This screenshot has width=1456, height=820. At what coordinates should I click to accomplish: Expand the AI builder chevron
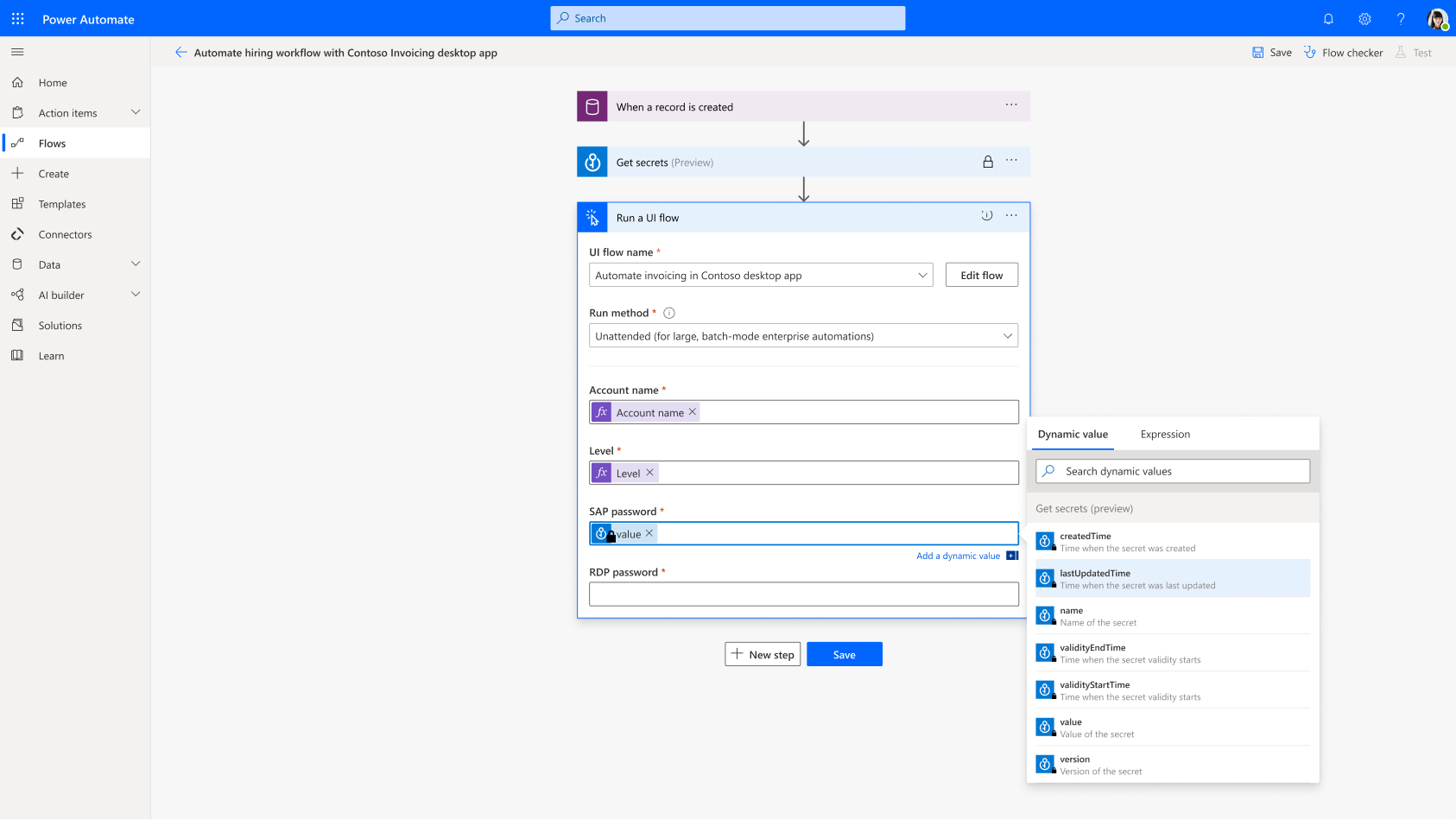pyautogui.click(x=136, y=294)
